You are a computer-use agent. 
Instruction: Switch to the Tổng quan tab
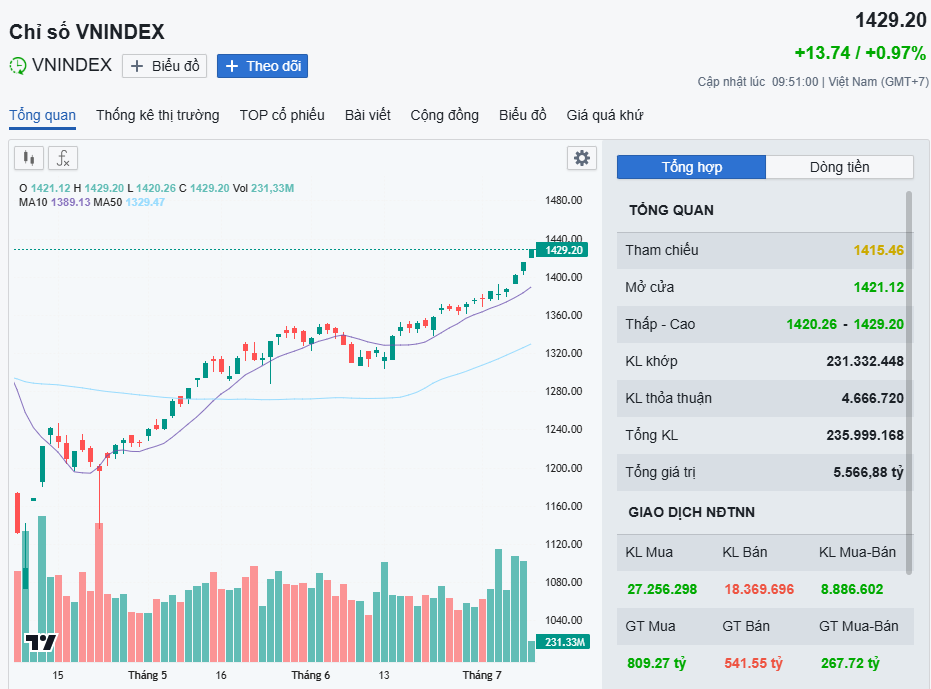43,115
